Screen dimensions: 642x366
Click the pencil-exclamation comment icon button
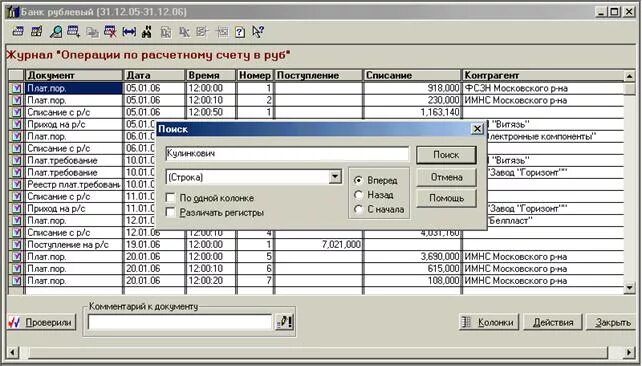tap(285, 322)
